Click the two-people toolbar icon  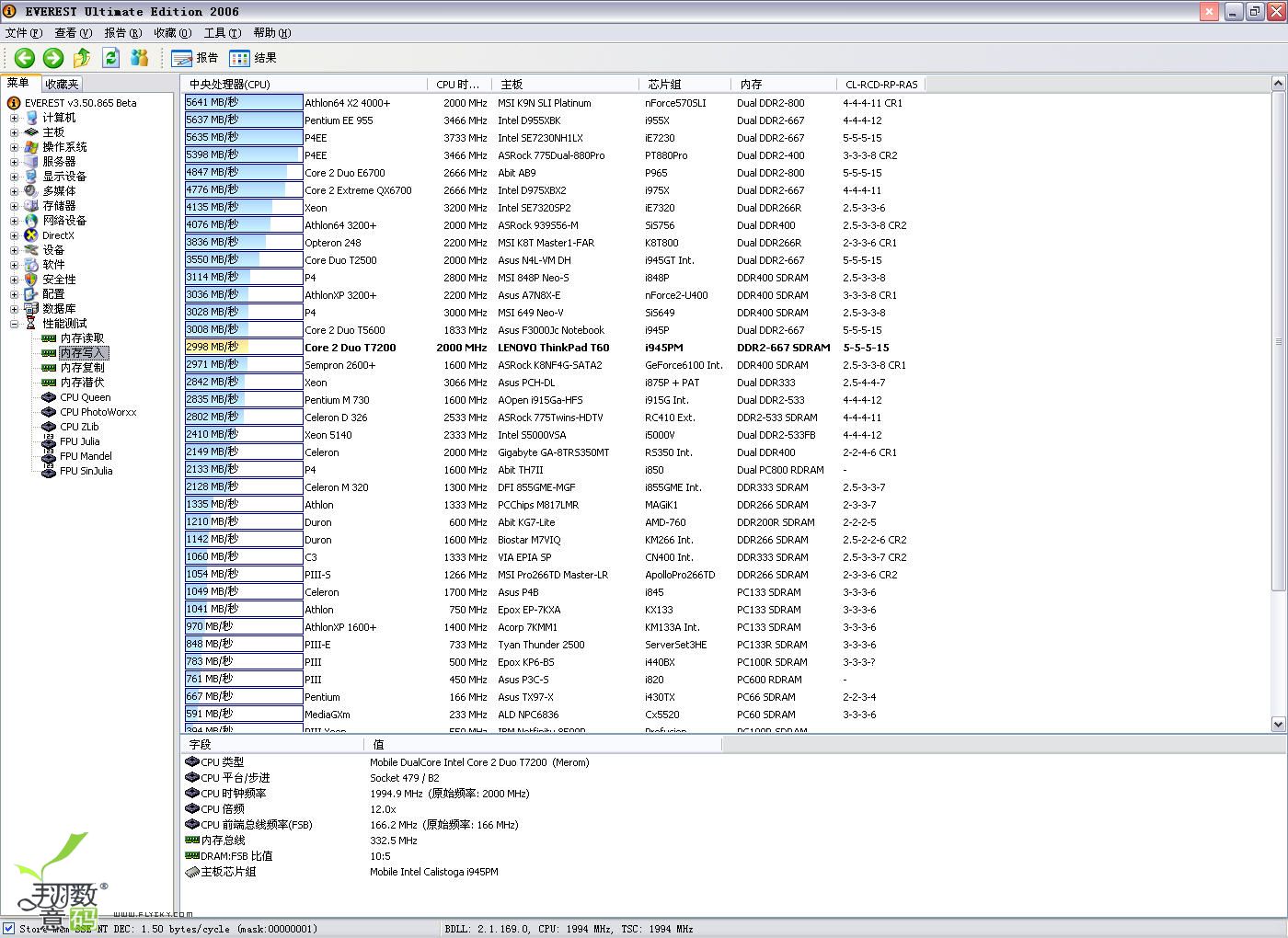(x=140, y=58)
